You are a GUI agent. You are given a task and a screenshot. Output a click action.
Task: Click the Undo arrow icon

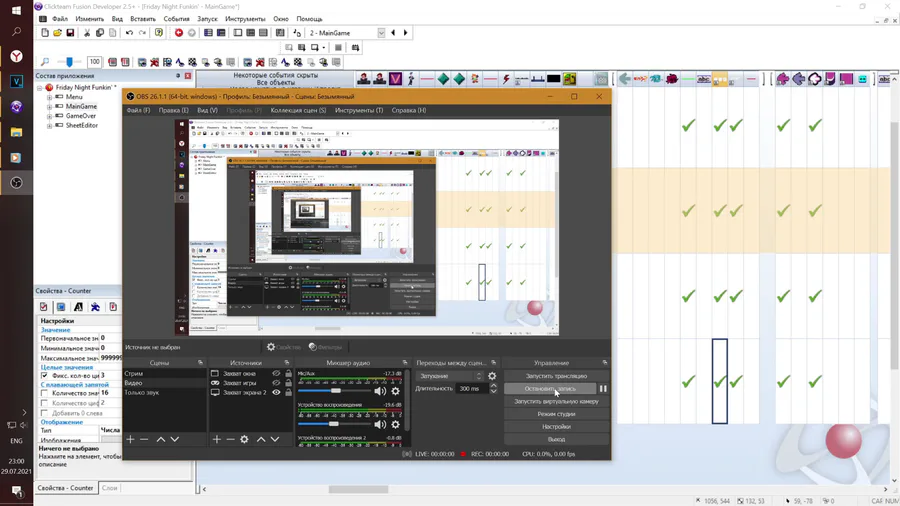click(x=129, y=33)
